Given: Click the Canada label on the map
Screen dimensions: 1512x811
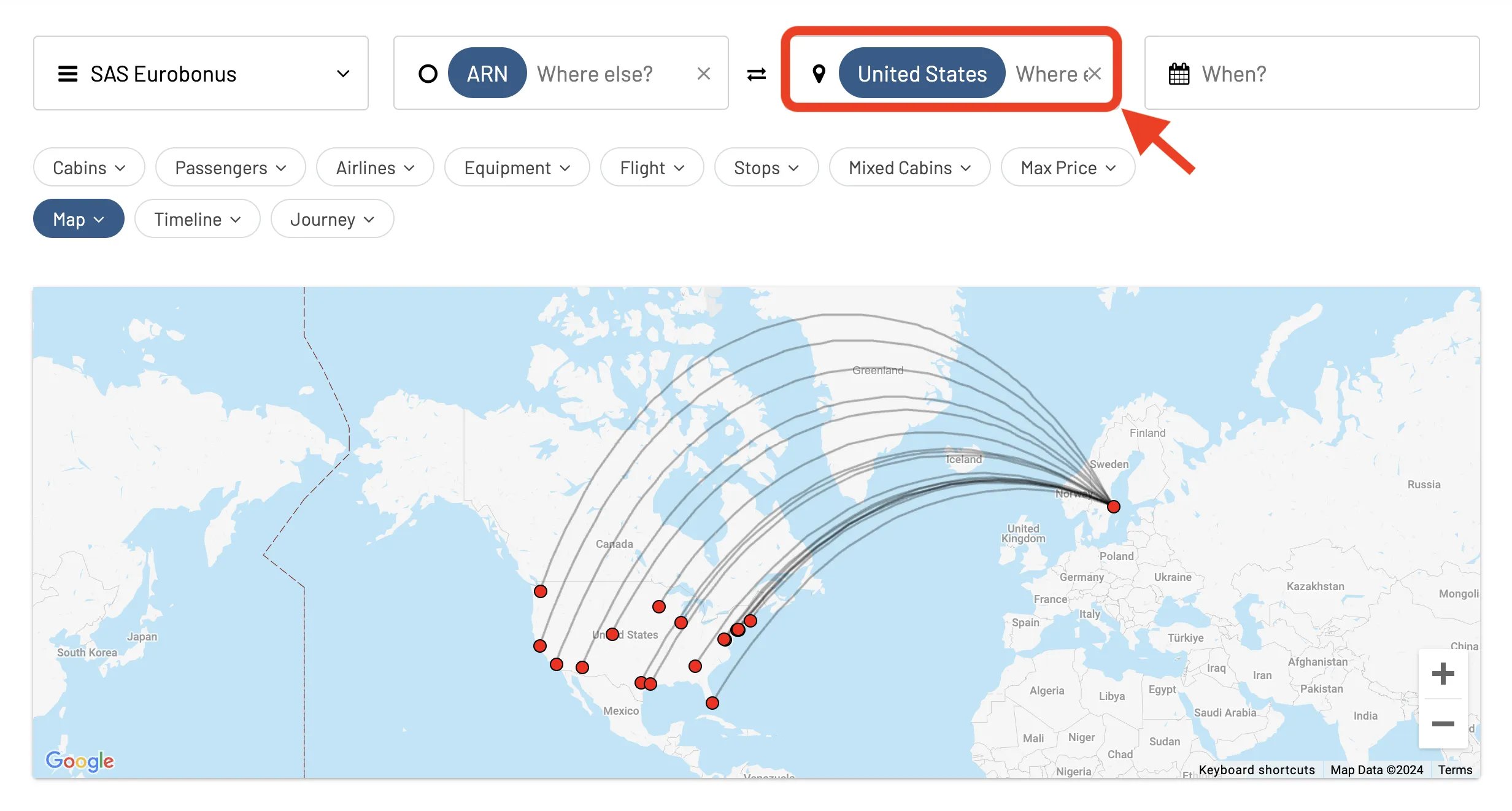Looking at the screenshot, I should (614, 544).
